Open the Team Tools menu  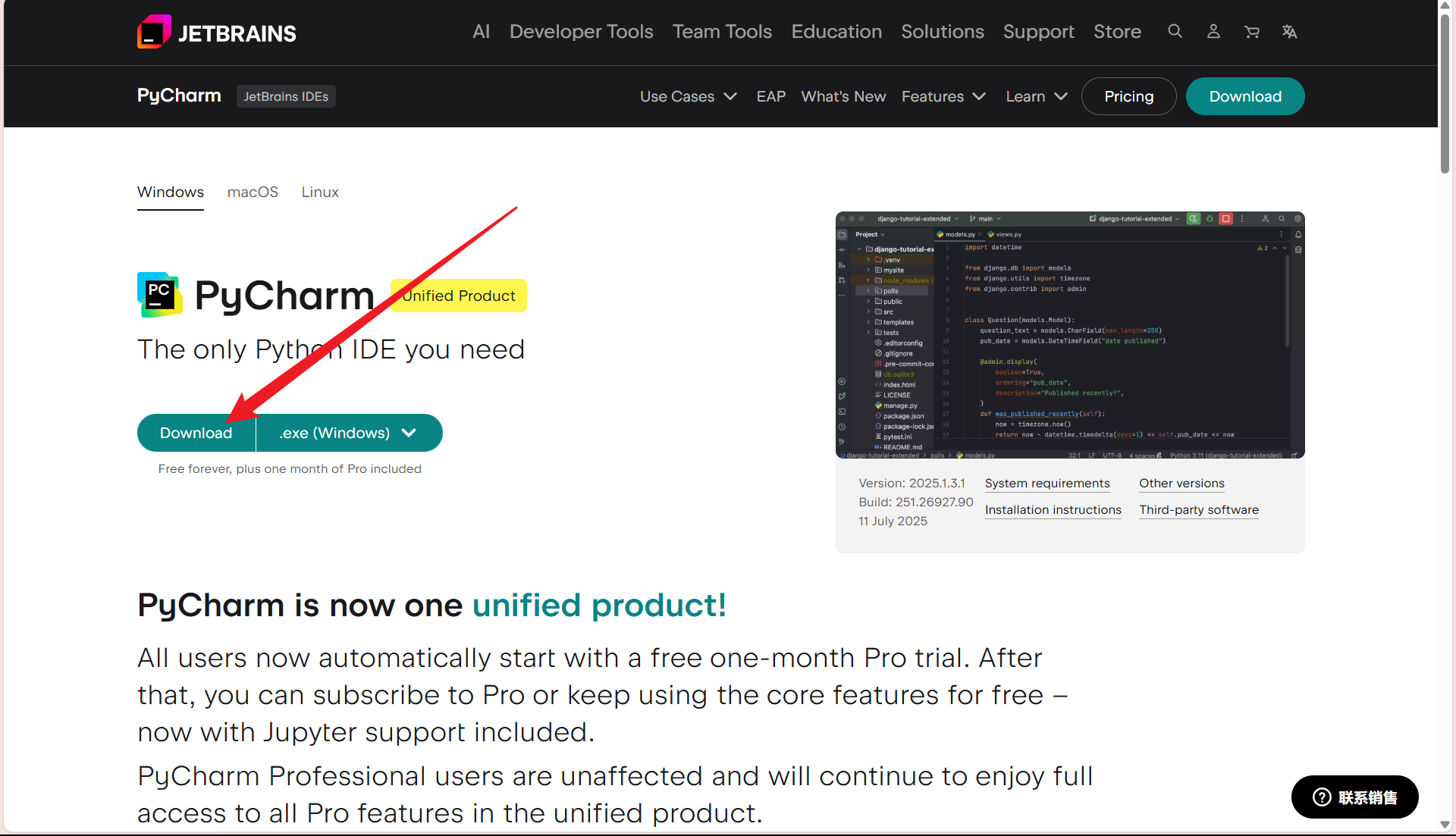[722, 32]
